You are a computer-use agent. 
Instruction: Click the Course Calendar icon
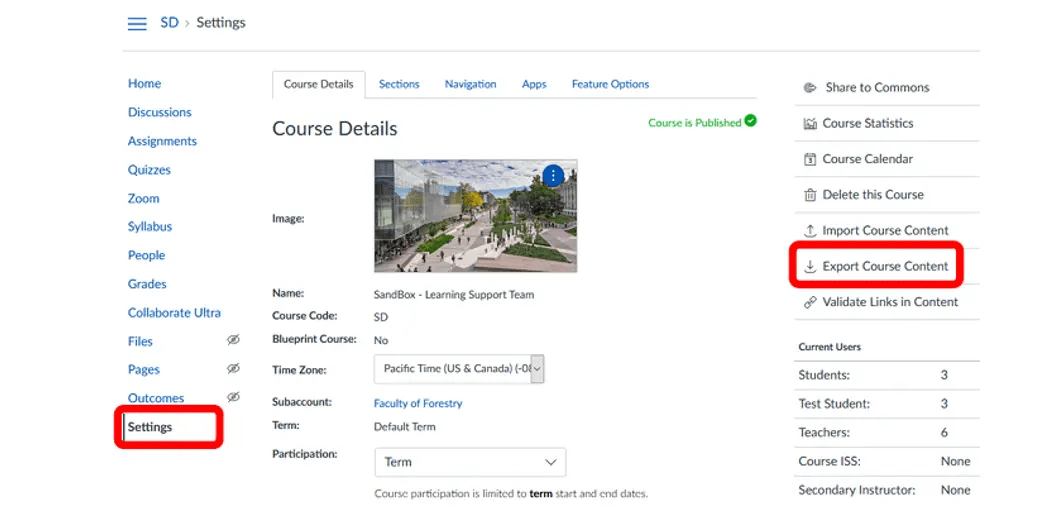(x=810, y=159)
